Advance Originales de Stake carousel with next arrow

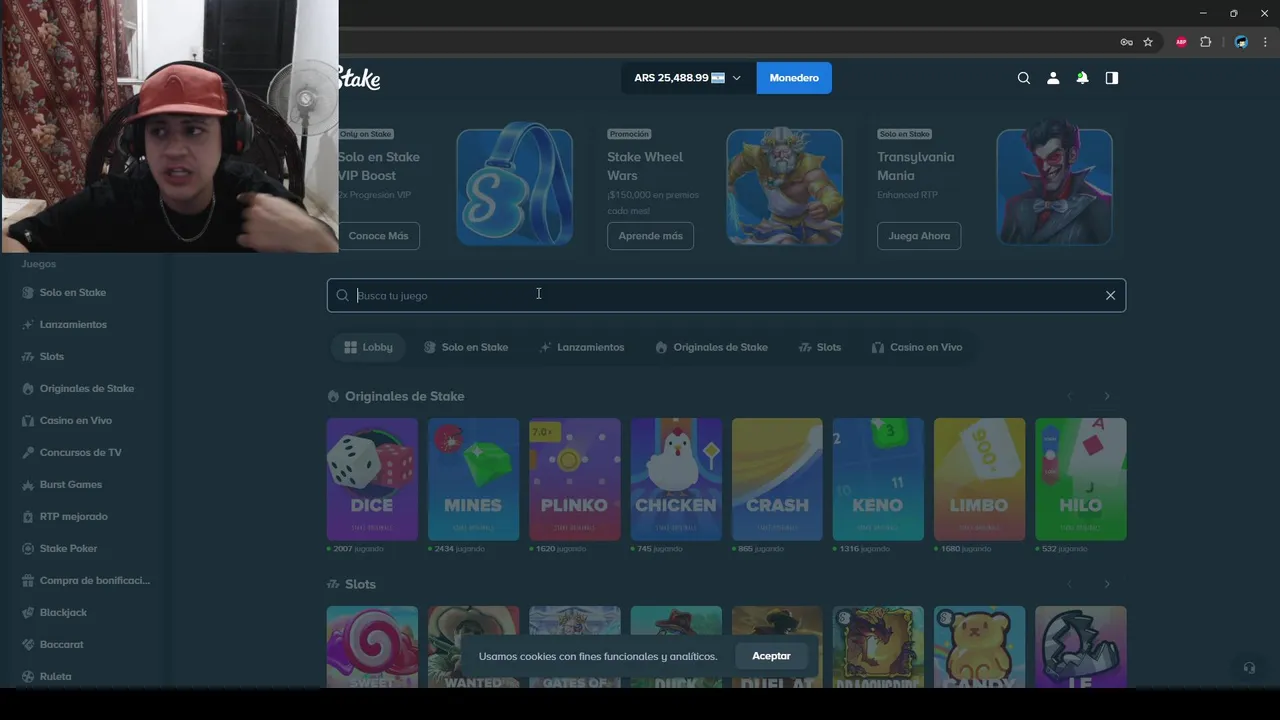(x=1107, y=396)
